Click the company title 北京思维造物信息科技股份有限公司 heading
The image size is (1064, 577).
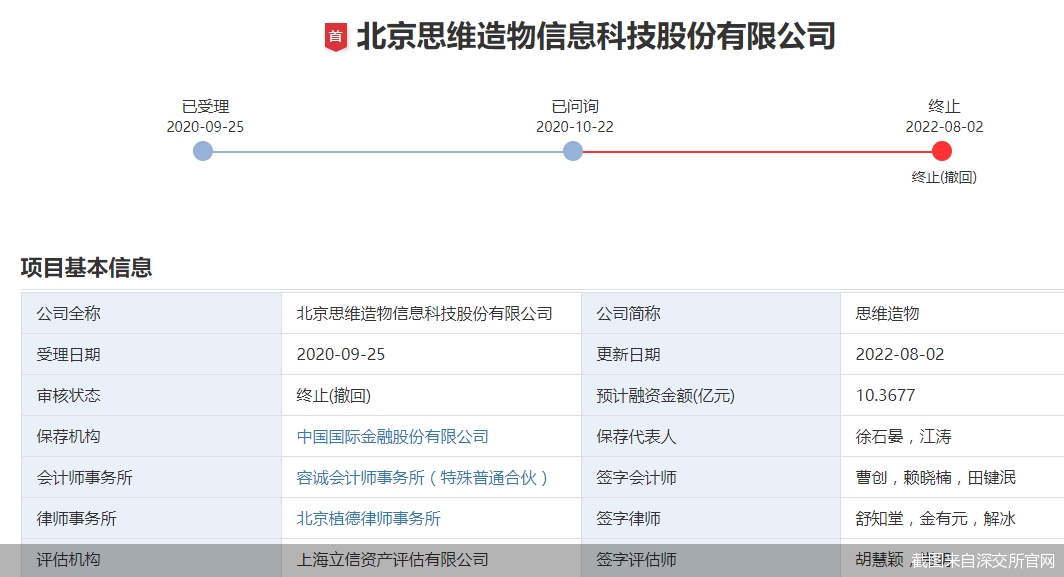click(x=596, y=36)
